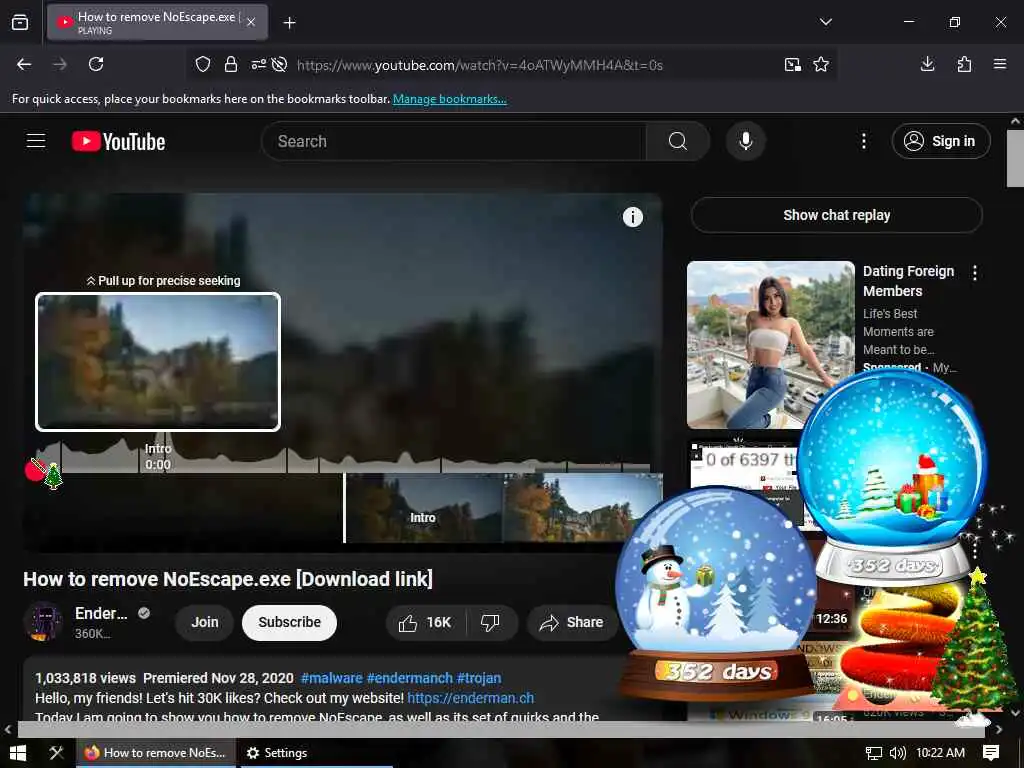Open site permissions icon in address bar
1024x768 pixels.
[259, 64]
